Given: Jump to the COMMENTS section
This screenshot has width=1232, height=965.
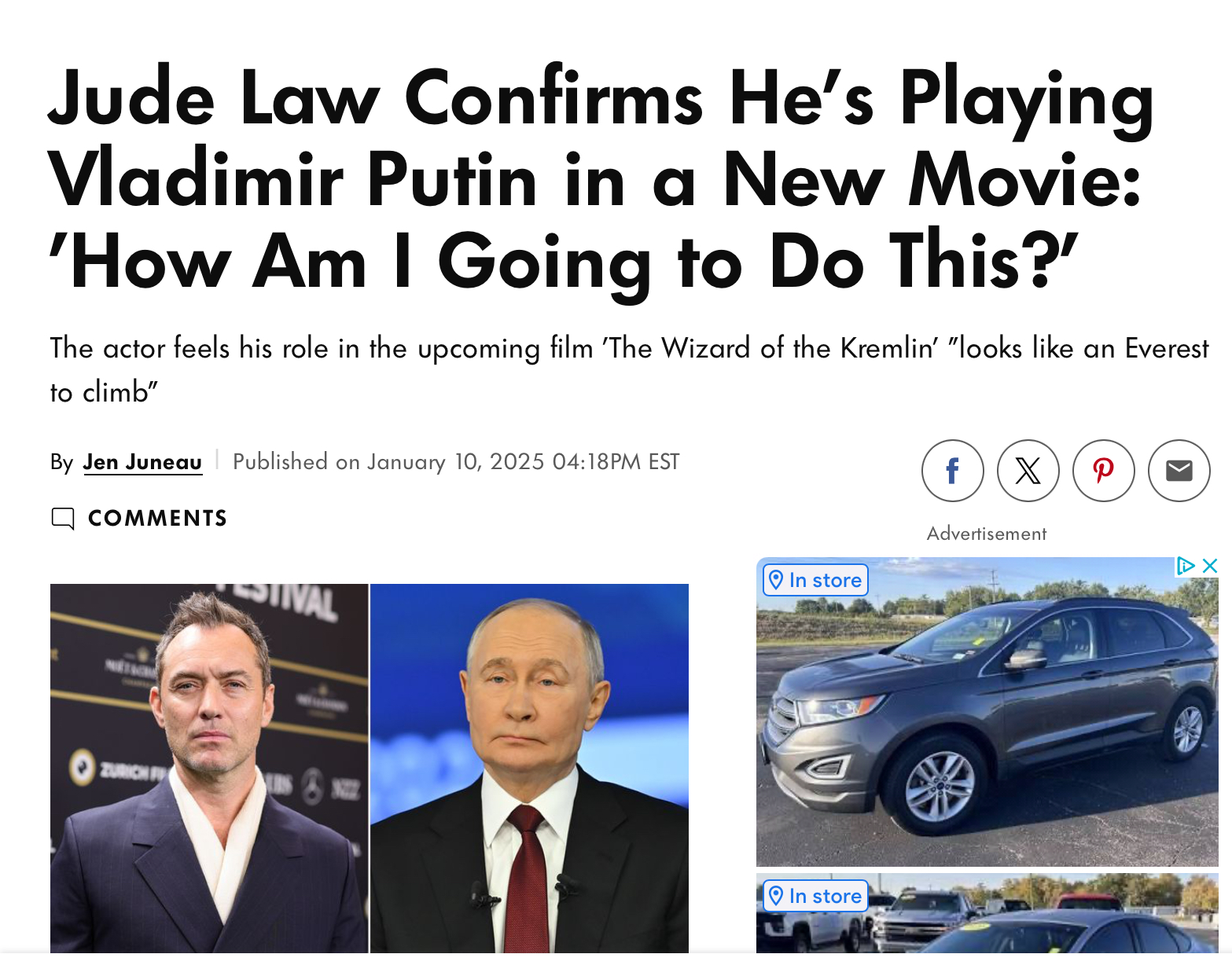Looking at the screenshot, I should (x=157, y=519).
